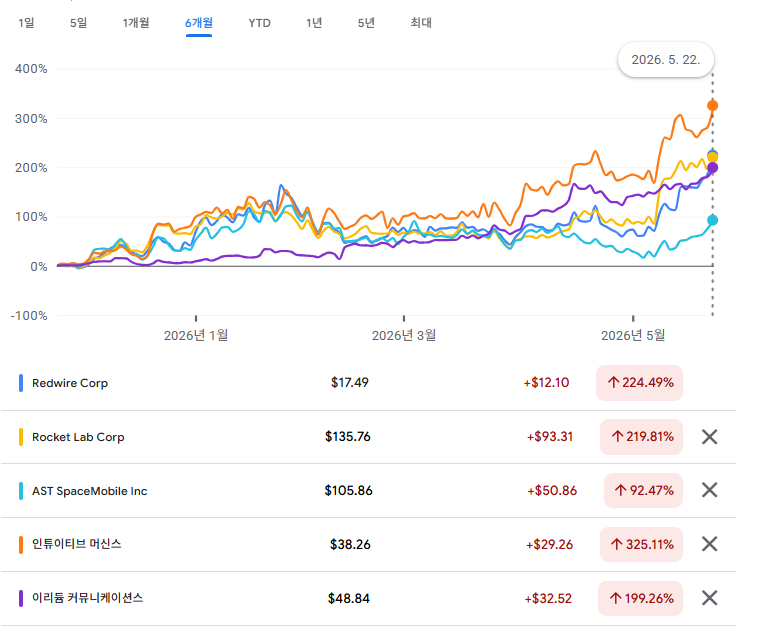
Task: Open 인튜이티브 머신스 stock row
Action: pos(368,544)
